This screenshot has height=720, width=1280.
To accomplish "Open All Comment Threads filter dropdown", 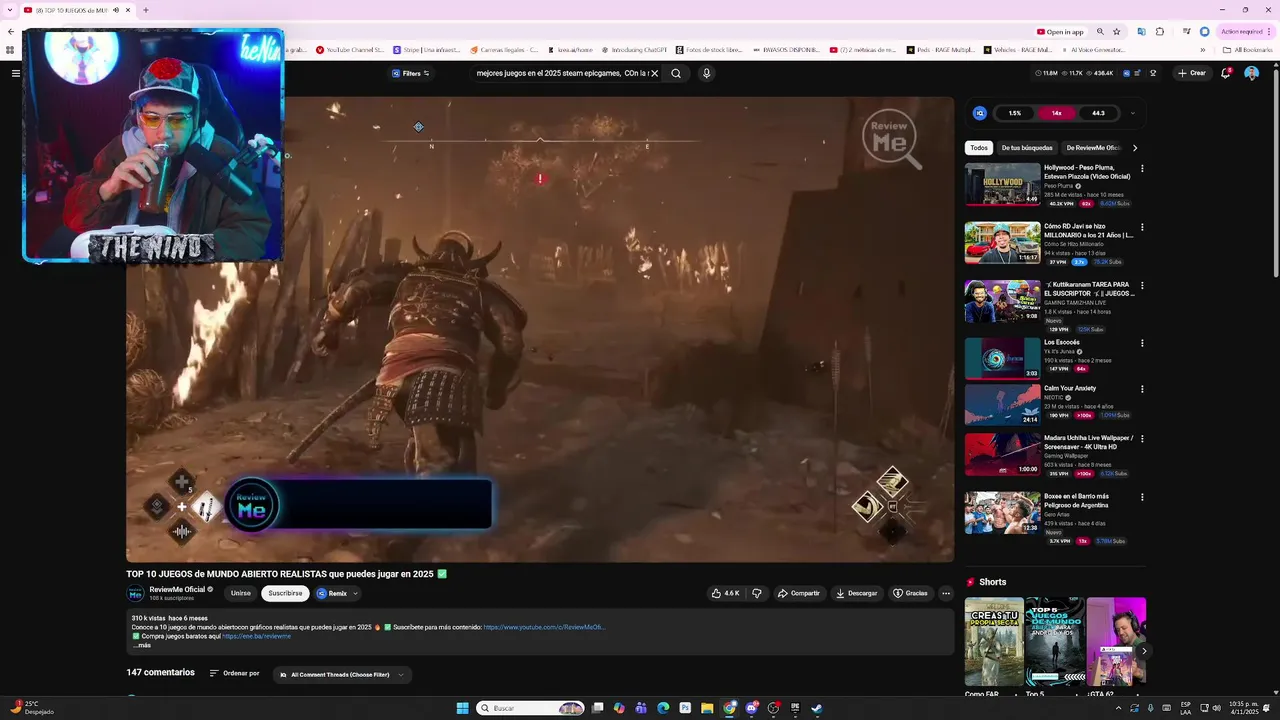I will tap(342, 674).
